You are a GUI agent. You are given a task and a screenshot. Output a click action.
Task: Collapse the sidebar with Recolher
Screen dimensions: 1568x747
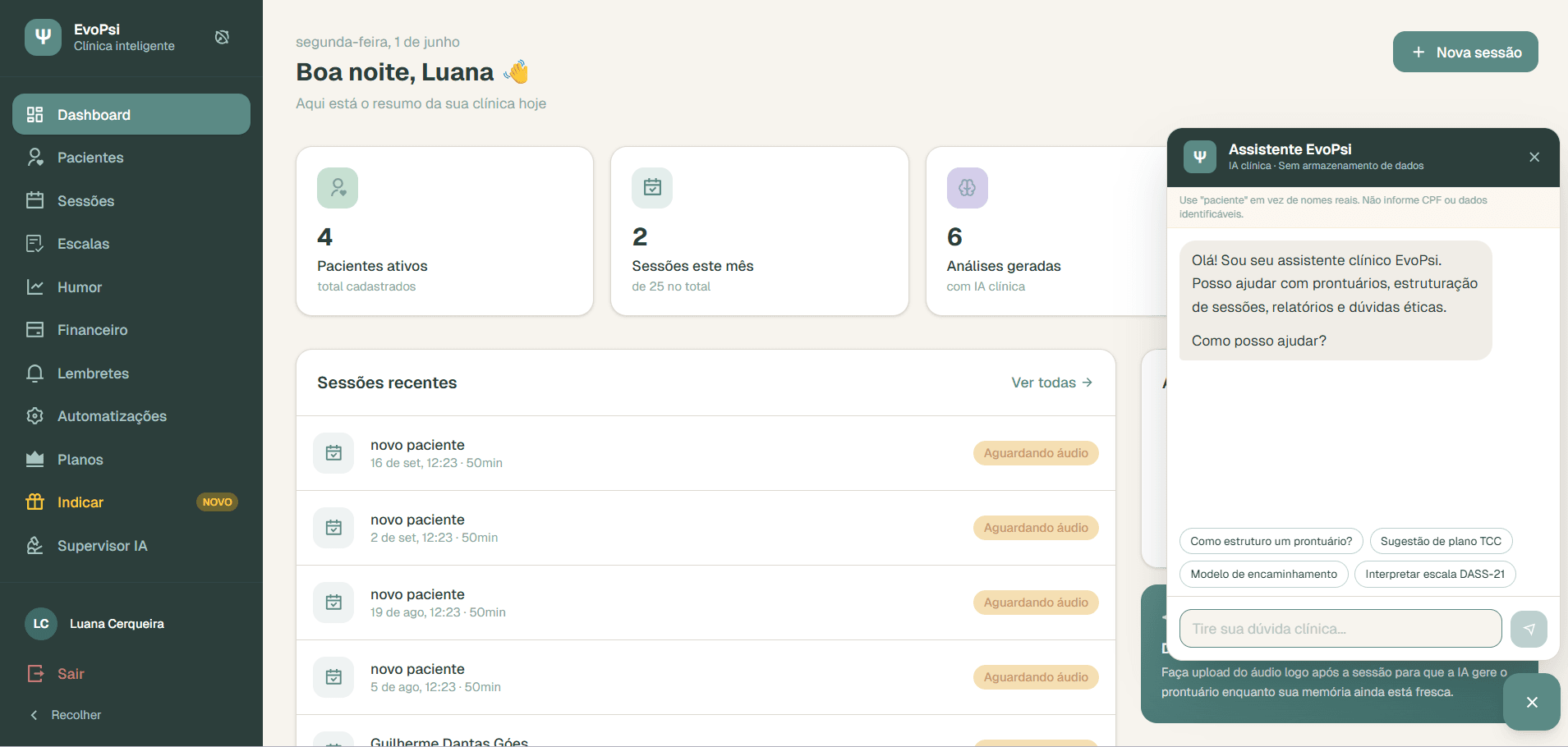point(66,715)
